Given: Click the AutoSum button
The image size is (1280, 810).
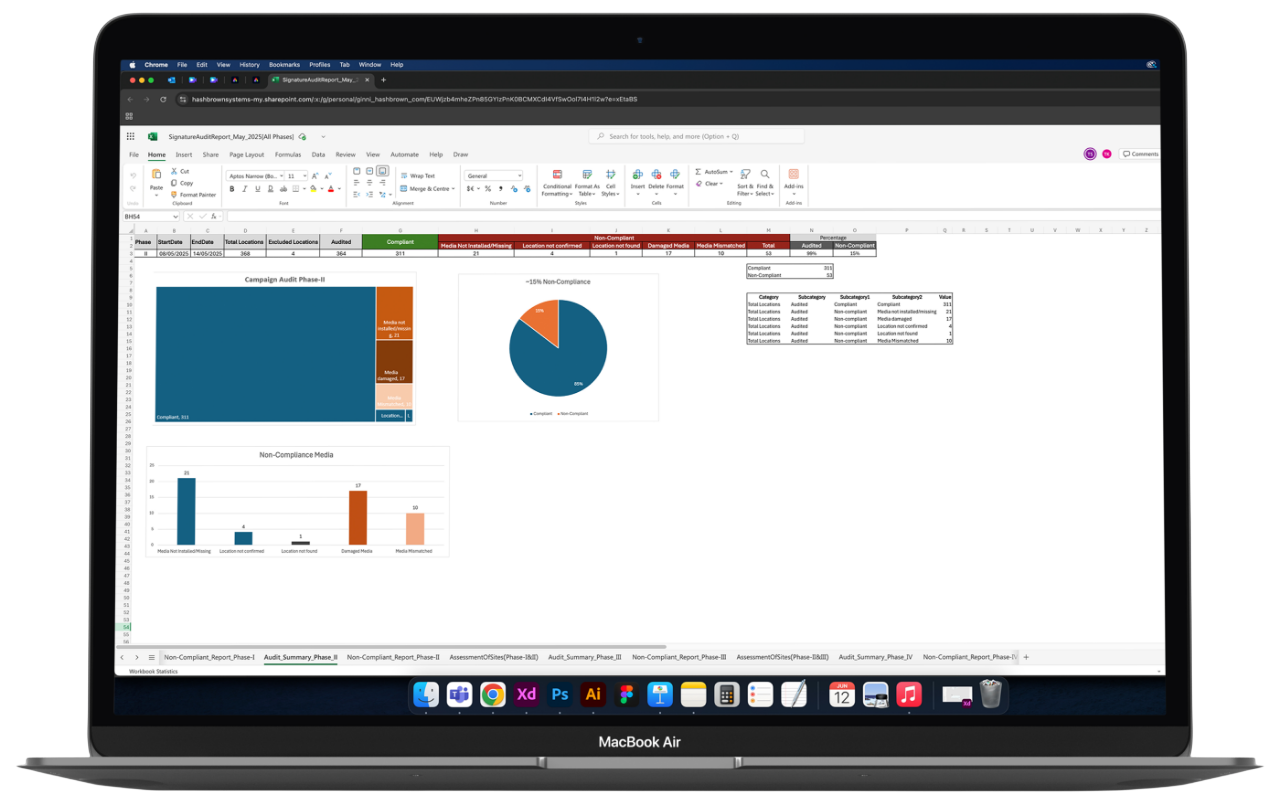Looking at the screenshot, I should click(714, 172).
